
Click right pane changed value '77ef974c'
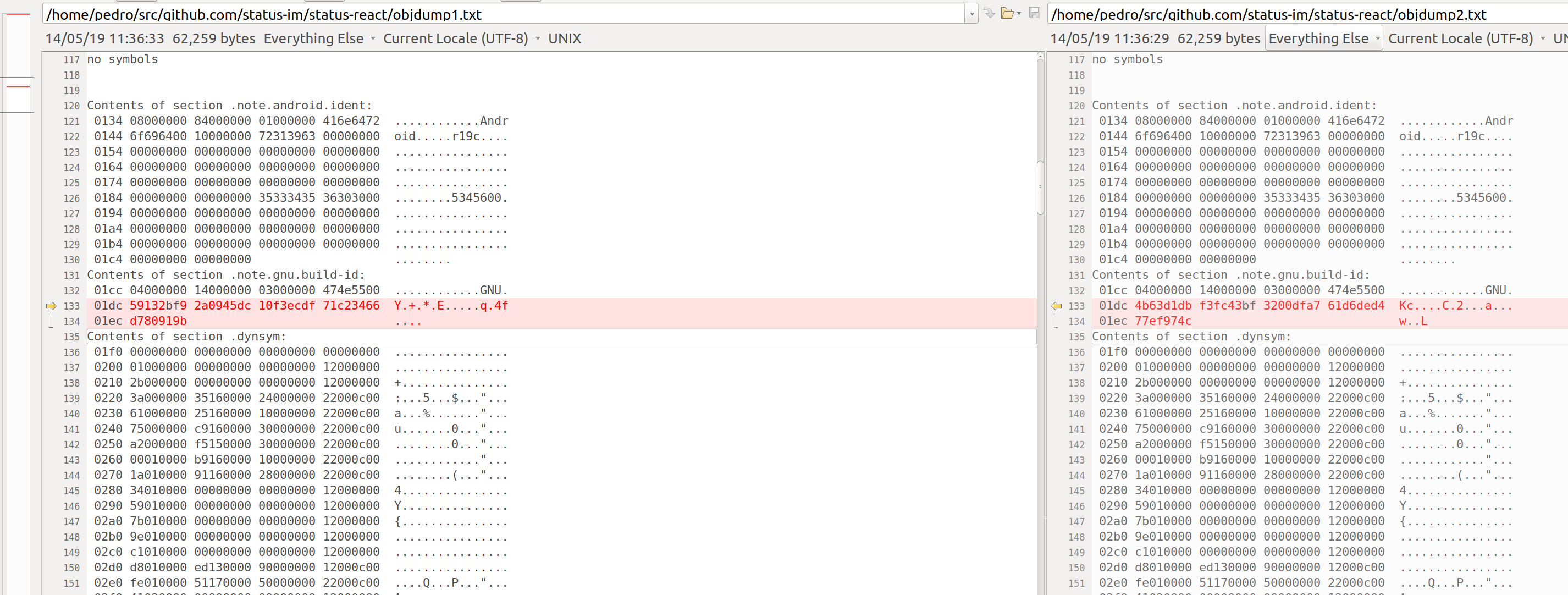pyautogui.click(x=1163, y=321)
